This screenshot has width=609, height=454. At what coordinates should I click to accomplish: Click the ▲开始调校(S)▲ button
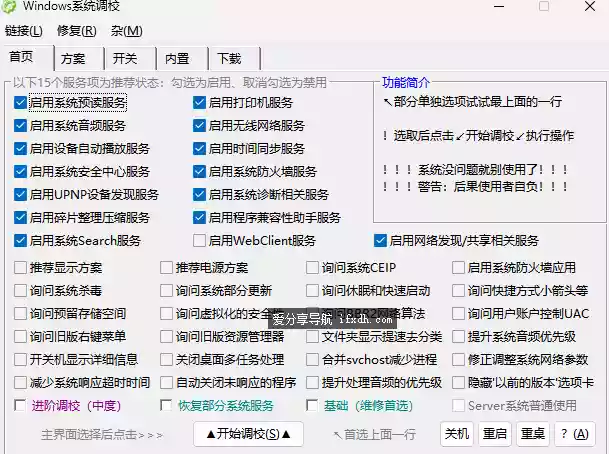point(249,434)
